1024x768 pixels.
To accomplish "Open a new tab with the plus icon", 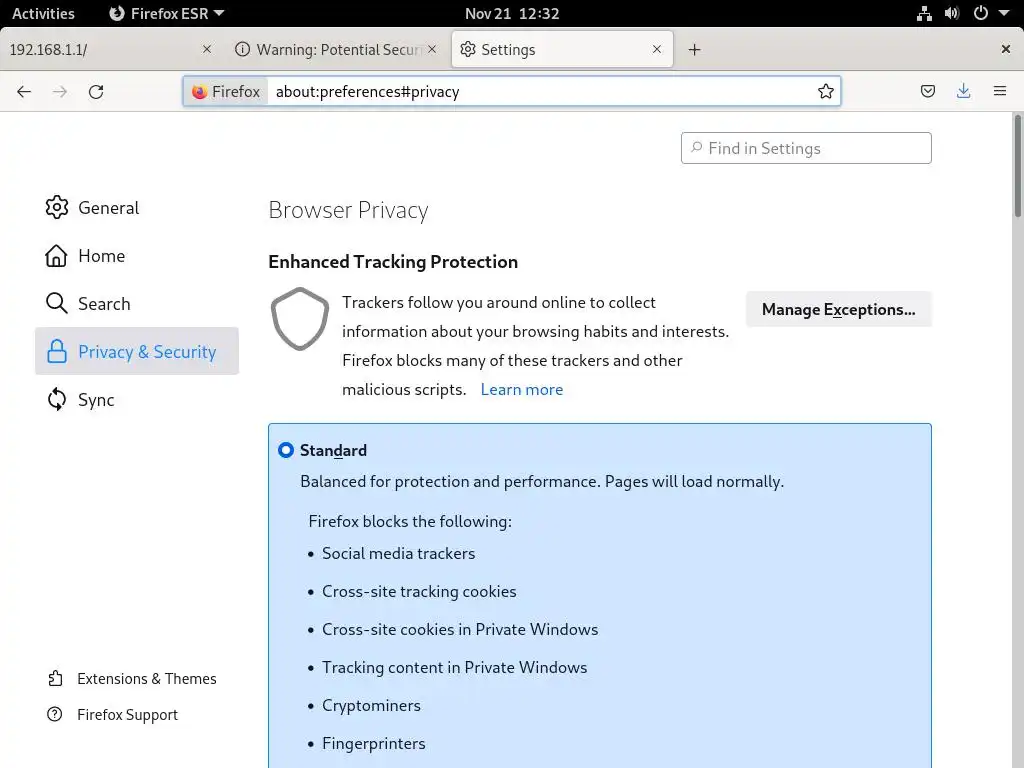I will click(x=694, y=49).
